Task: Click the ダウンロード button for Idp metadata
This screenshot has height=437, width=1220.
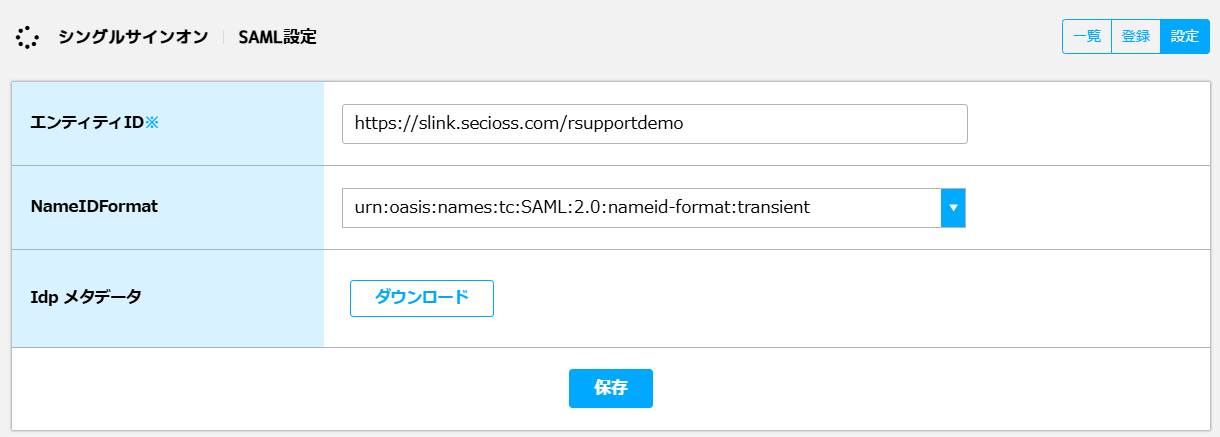Action: point(422,298)
